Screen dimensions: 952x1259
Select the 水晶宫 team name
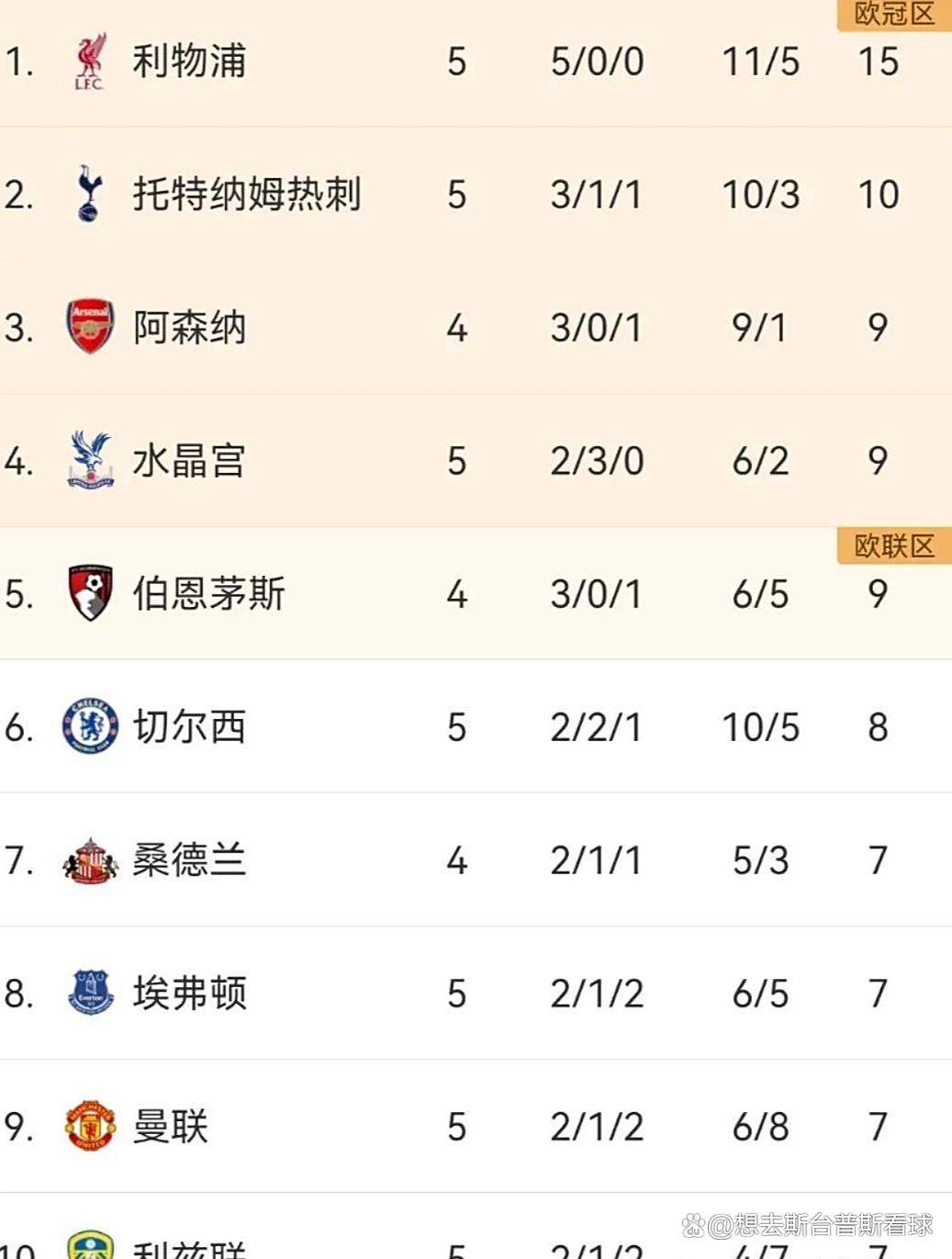tap(189, 461)
